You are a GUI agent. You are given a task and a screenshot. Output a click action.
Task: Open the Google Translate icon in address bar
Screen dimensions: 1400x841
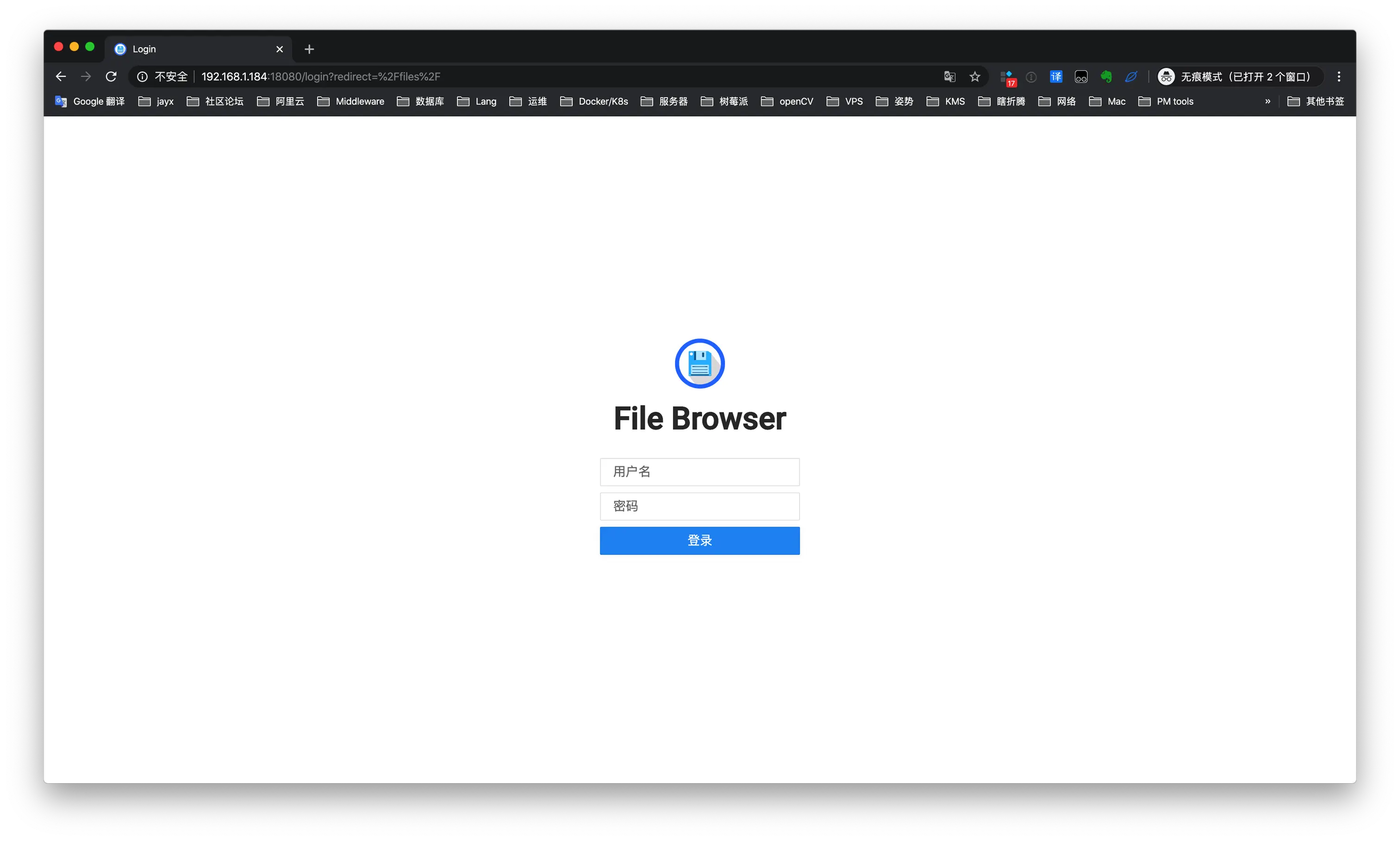pyautogui.click(x=950, y=76)
